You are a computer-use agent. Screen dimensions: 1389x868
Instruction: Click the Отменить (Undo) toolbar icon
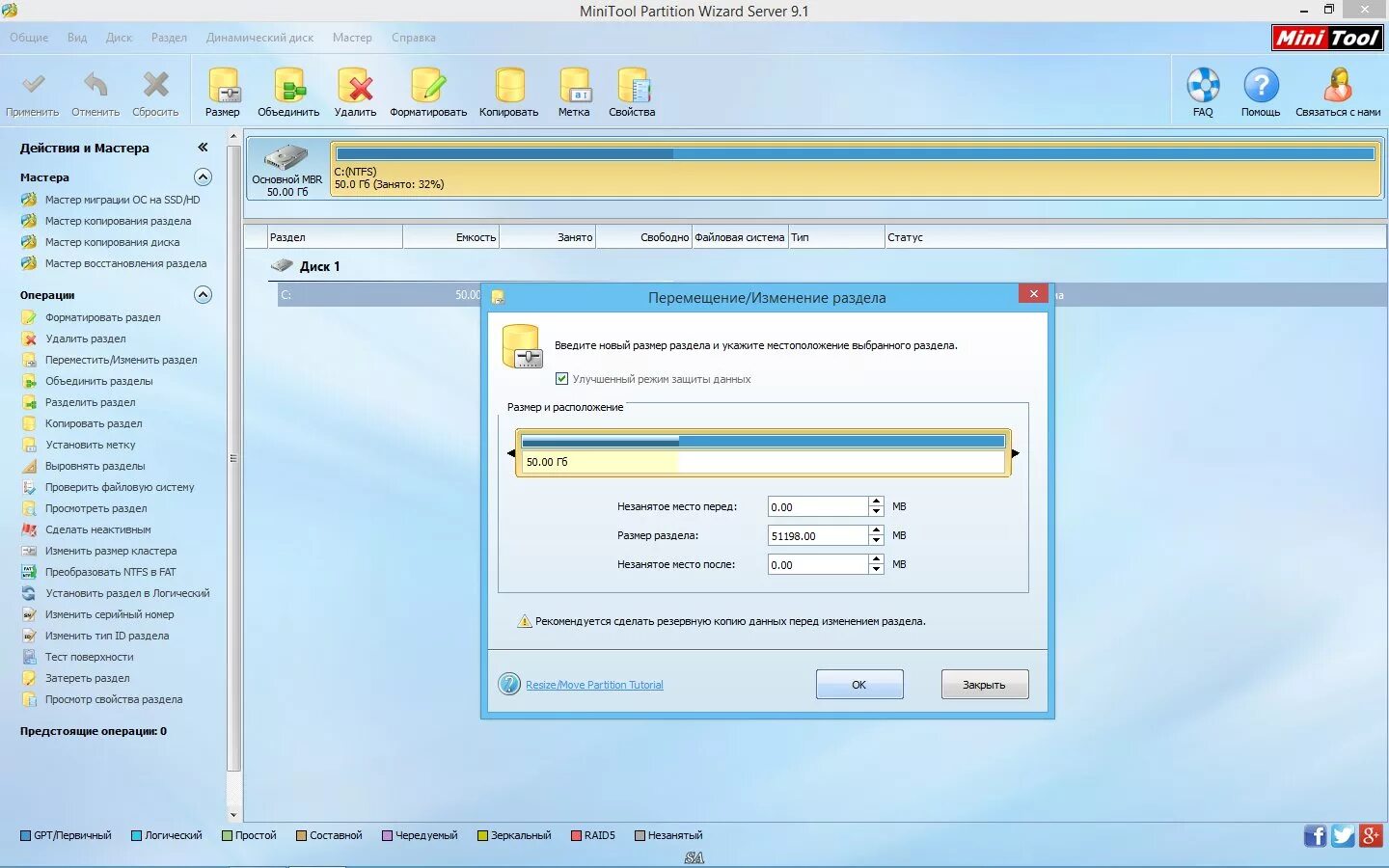pyautogui.click(x=95, y=94)
